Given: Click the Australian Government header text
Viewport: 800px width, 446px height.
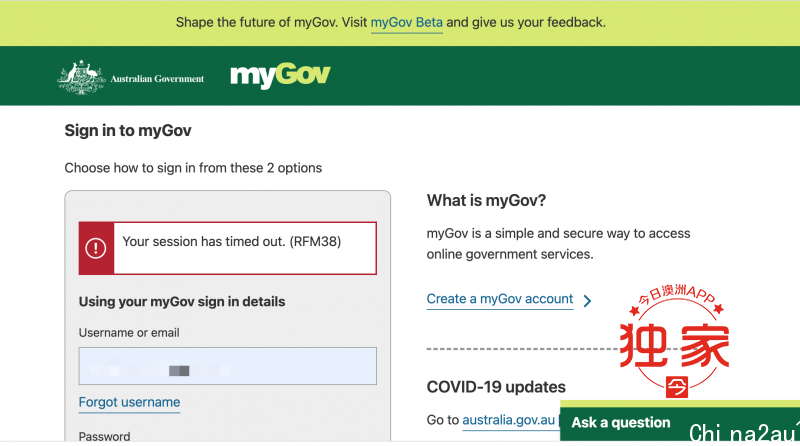Looking at the screenshot, I should (x=157, y=79).
